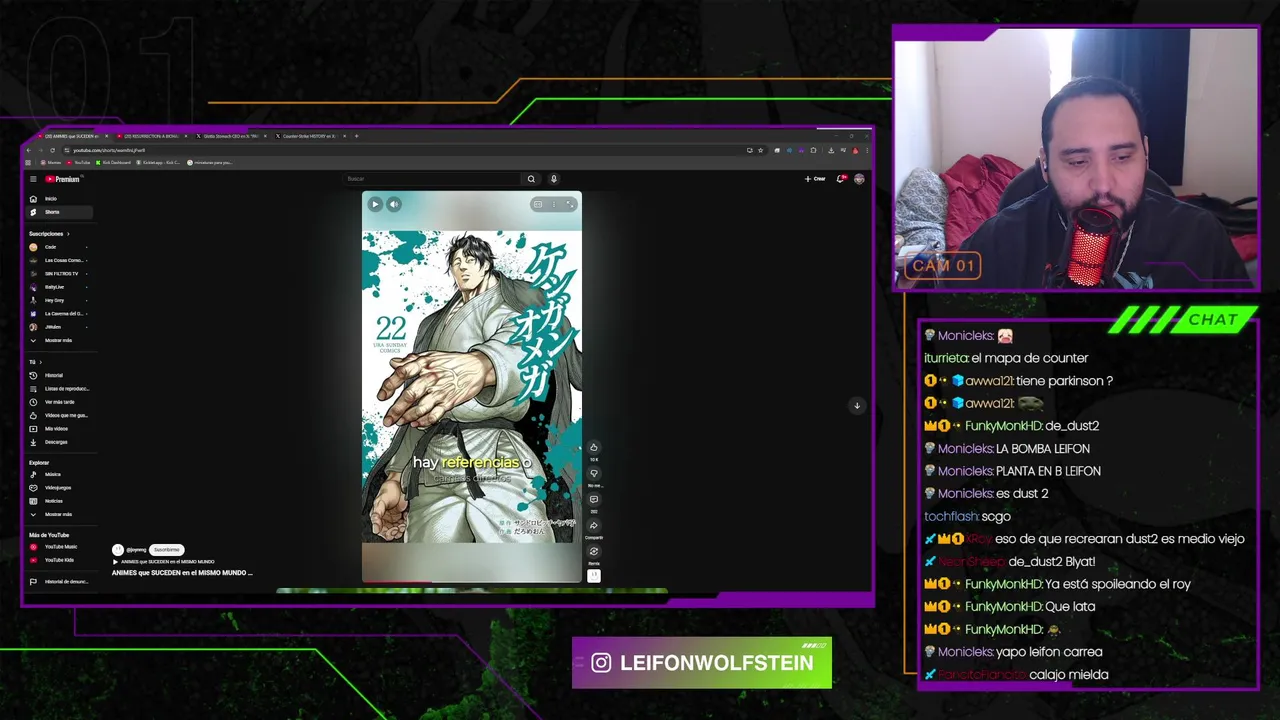This screenshot has width=1280, height=720.
Task: Open Noticias under Explorar
Action: [x=59, y=501]
